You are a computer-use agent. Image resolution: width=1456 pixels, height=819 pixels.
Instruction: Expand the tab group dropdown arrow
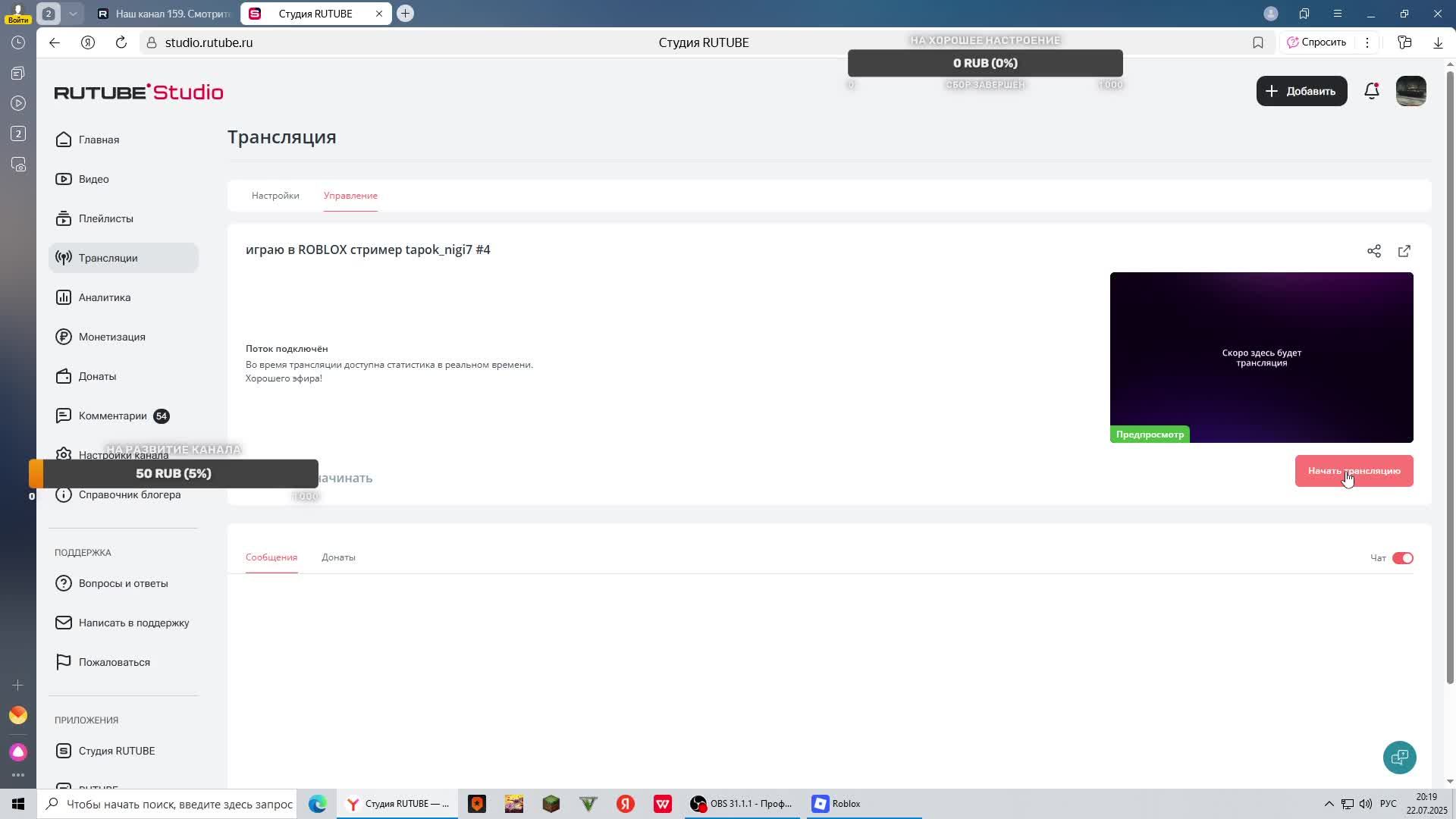coord(73,14)
